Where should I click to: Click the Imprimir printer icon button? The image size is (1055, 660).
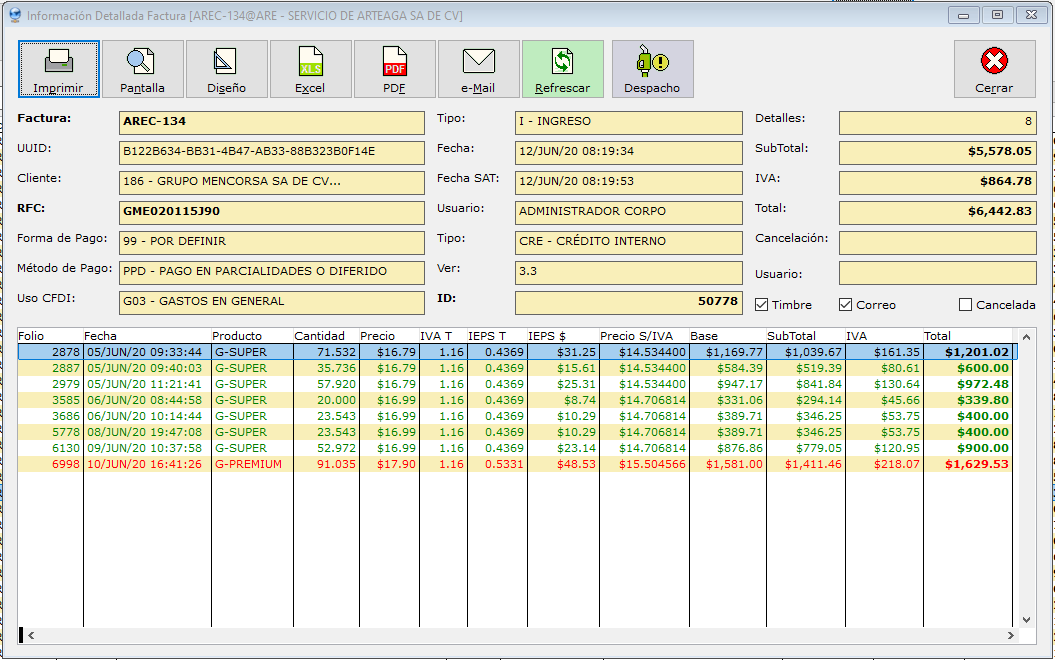[59, 69]
